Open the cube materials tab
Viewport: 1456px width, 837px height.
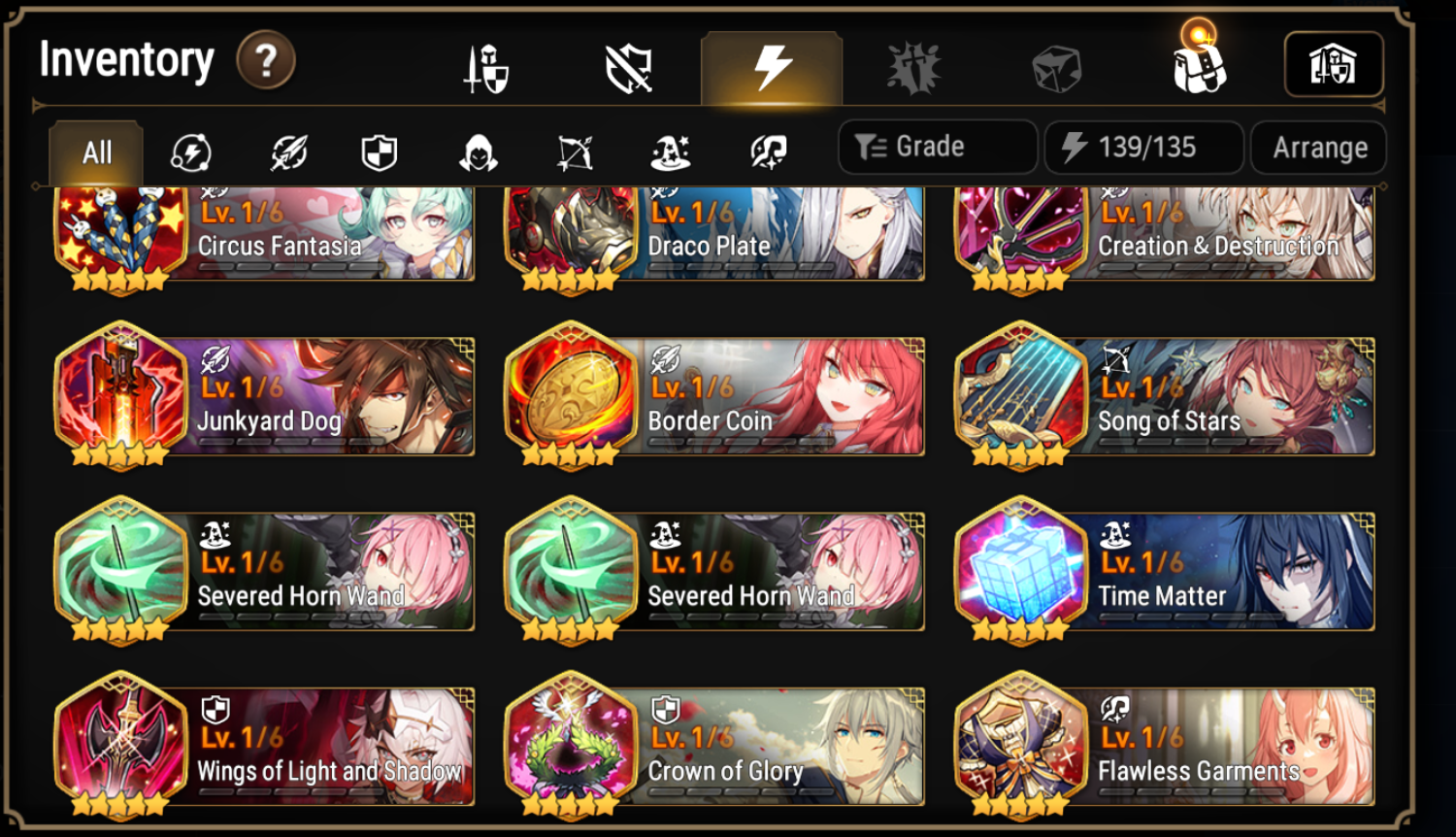click(1056, 70)
